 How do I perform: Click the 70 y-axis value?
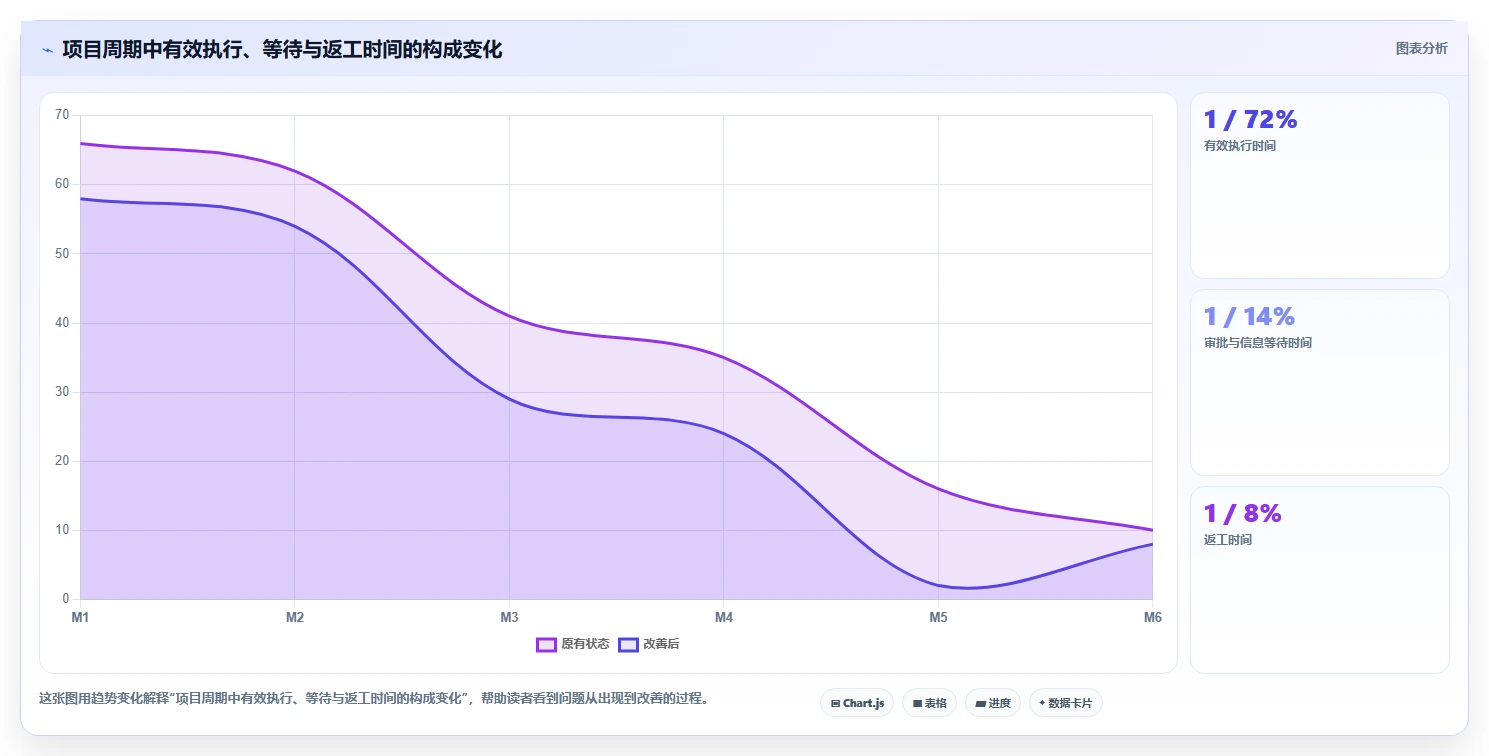62,115
